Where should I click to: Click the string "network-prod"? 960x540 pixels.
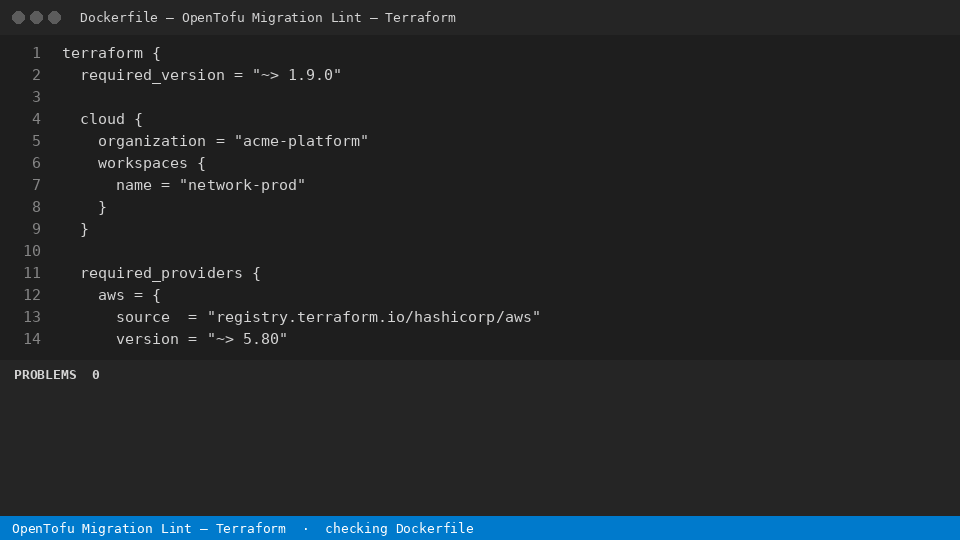(x=242, y=186)
